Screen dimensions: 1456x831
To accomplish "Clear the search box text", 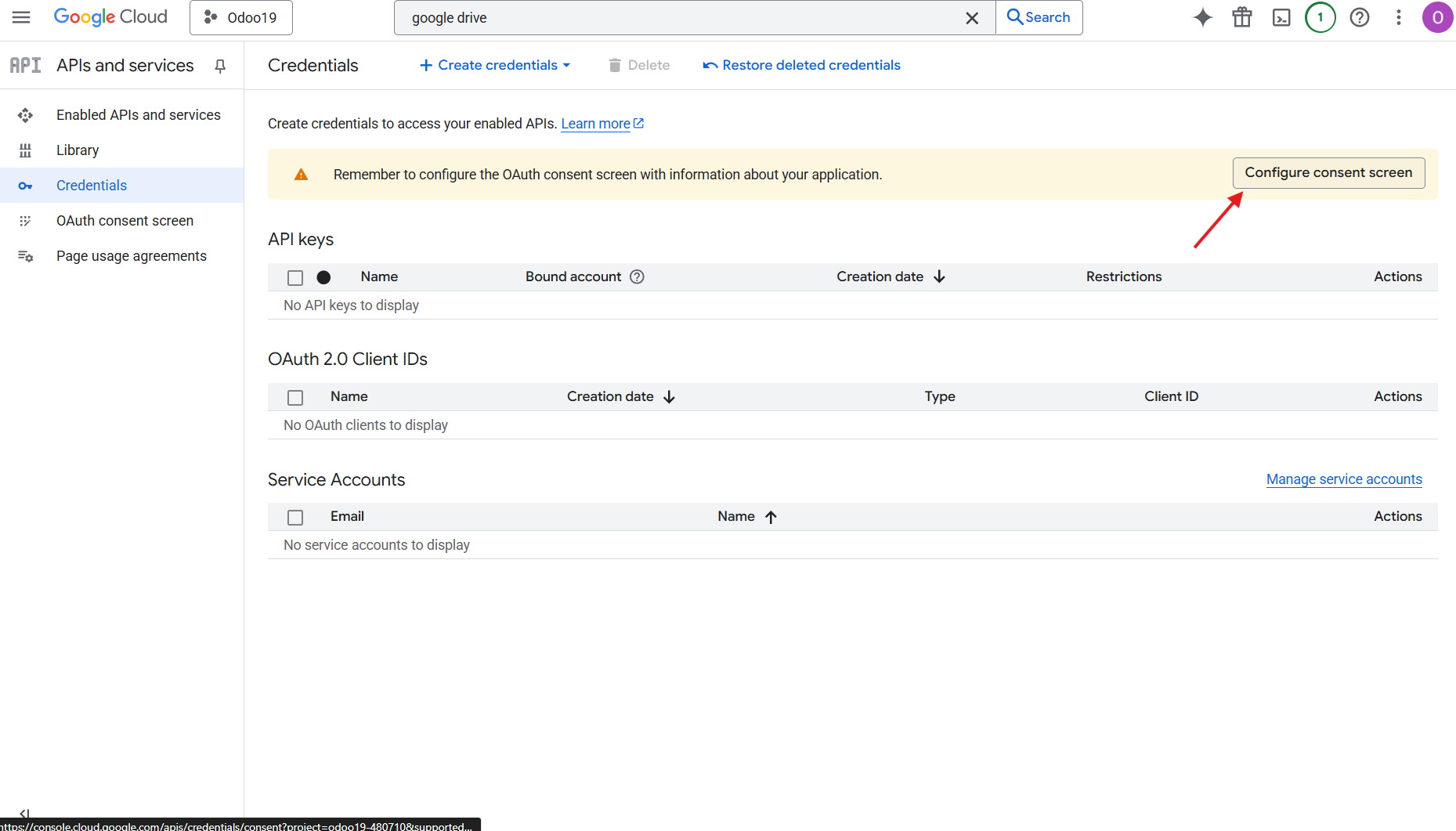I will (x=971, y=18).
